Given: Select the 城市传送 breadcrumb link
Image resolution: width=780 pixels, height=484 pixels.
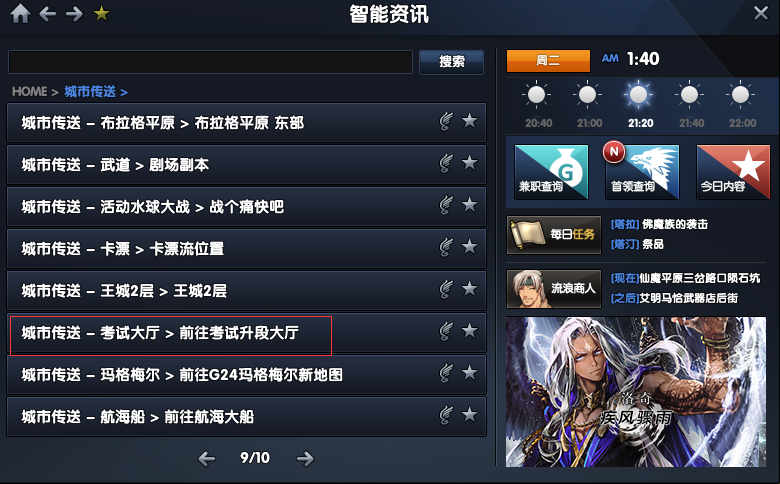Looking at the screenshot, I should [90, 92].
